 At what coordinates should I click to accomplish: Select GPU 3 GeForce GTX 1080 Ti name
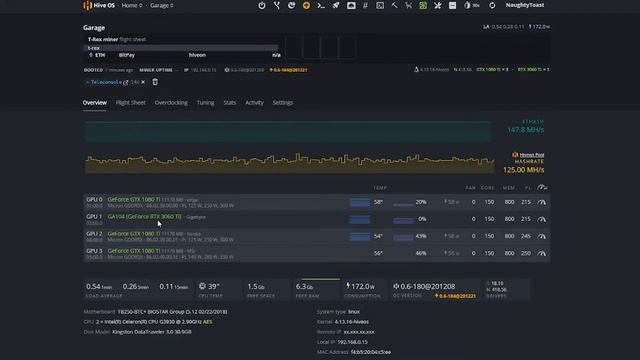133,251
